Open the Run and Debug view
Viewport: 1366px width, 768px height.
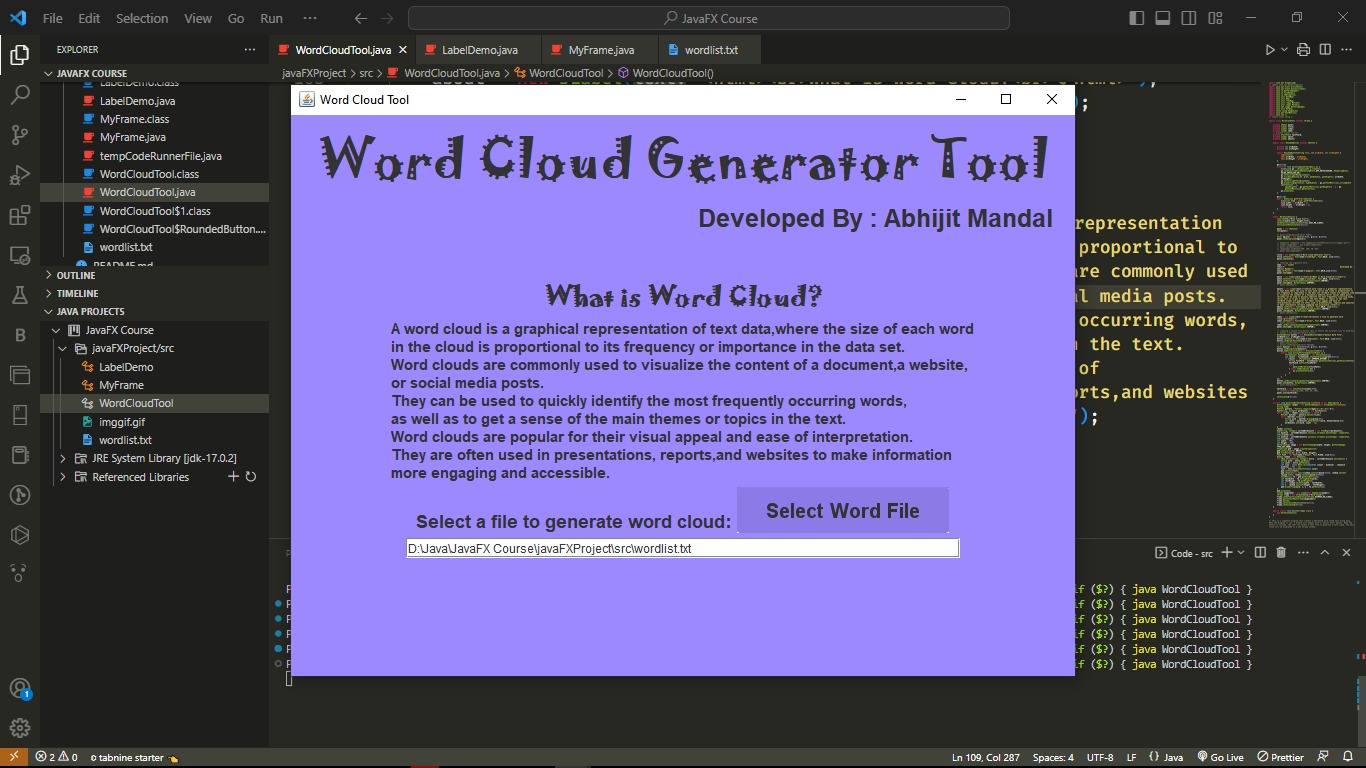click(20, 175)
